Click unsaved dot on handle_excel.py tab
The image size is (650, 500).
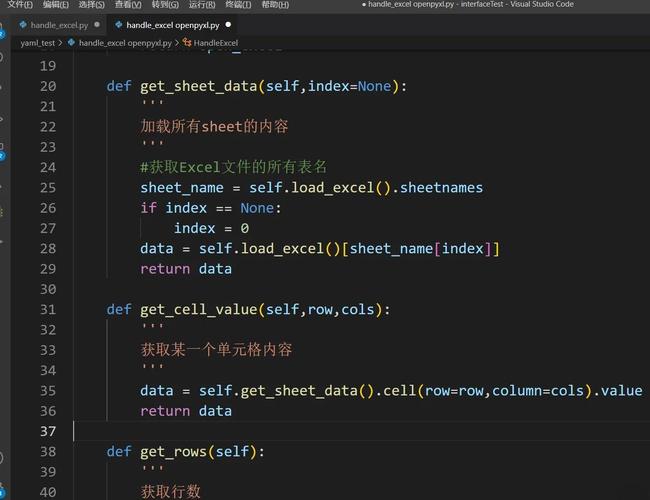97,25
